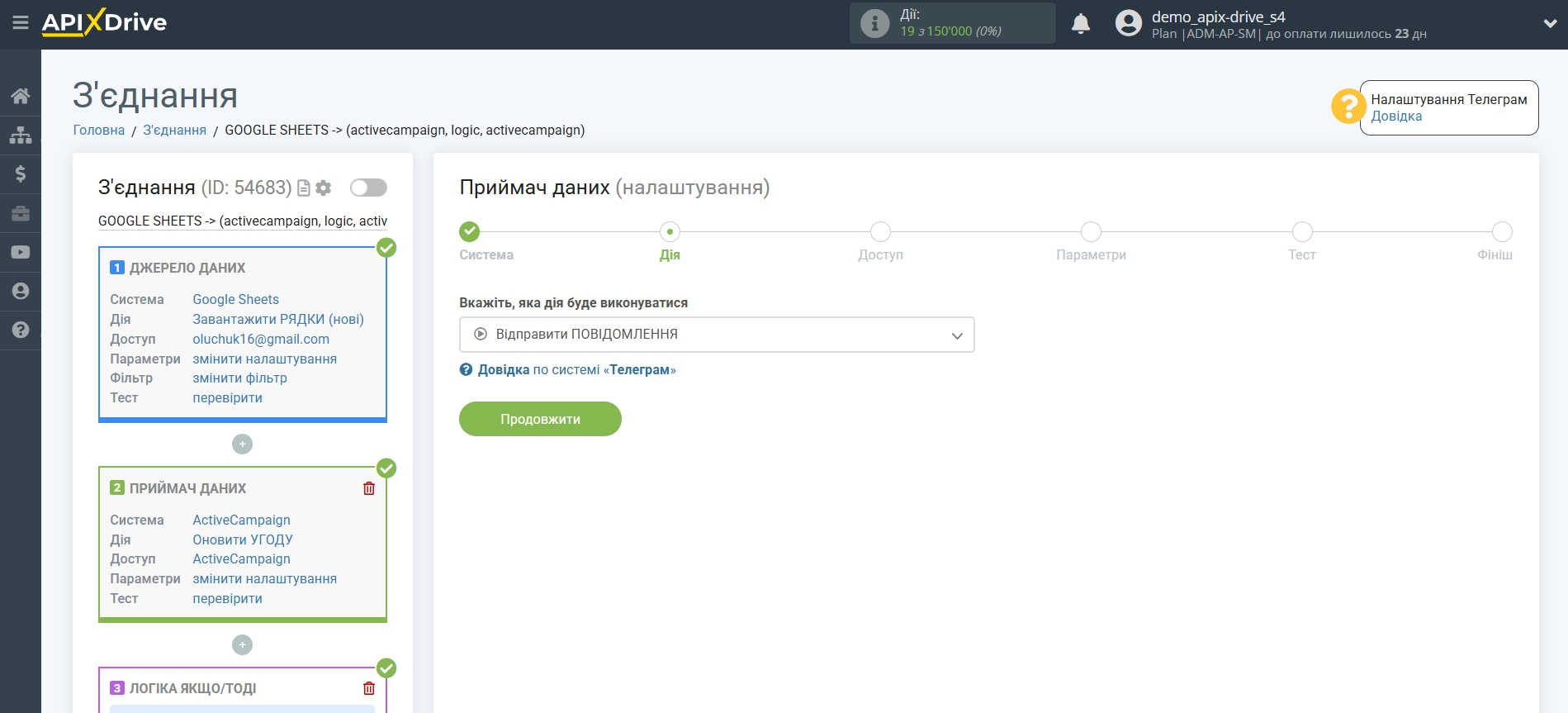Click the Параметри step circle
Viewport: 1568px width, 713px height.
[1091, 231]
